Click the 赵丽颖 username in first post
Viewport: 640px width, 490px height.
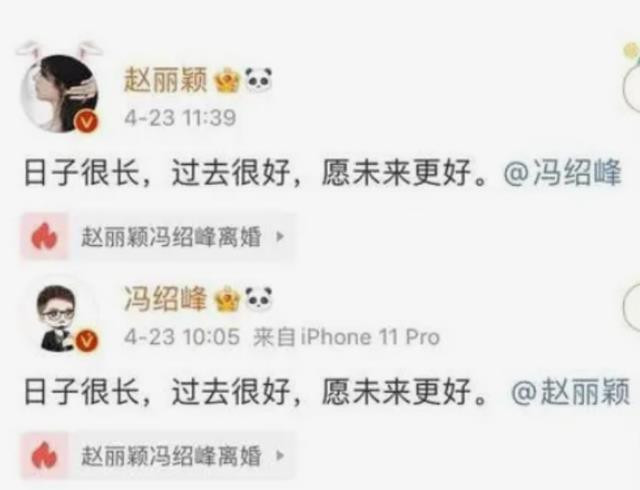pyautogui.click(x=165, y=80)
